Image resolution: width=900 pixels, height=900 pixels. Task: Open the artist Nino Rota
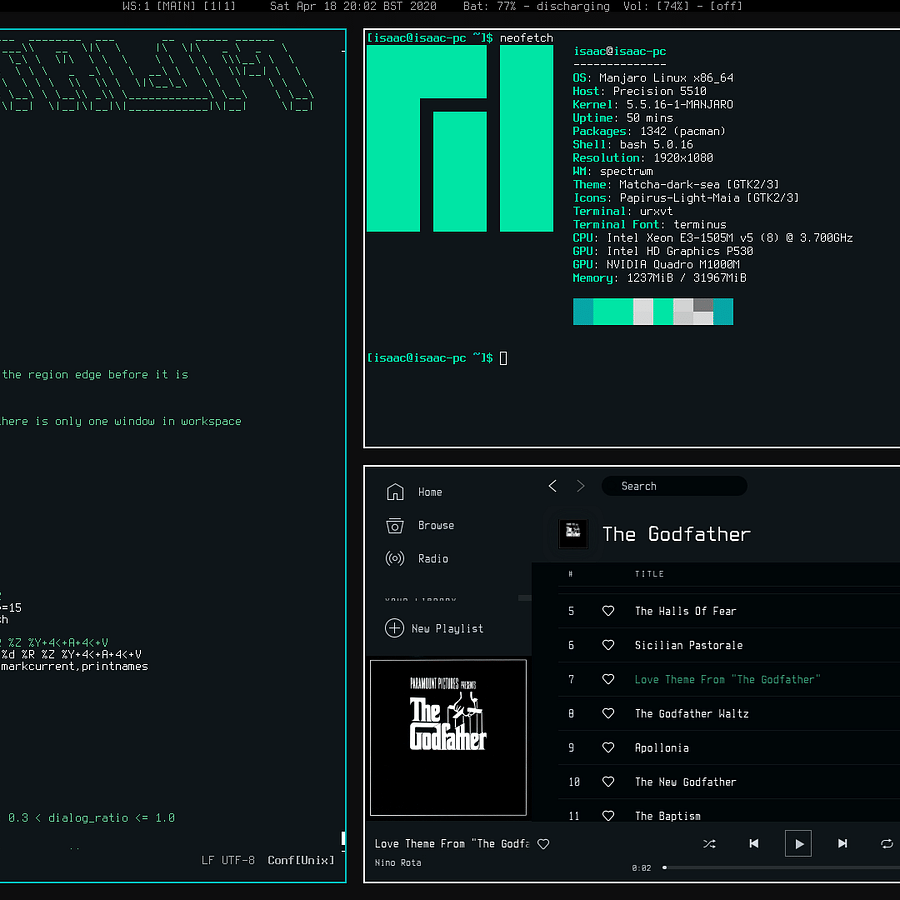[397, 862]
